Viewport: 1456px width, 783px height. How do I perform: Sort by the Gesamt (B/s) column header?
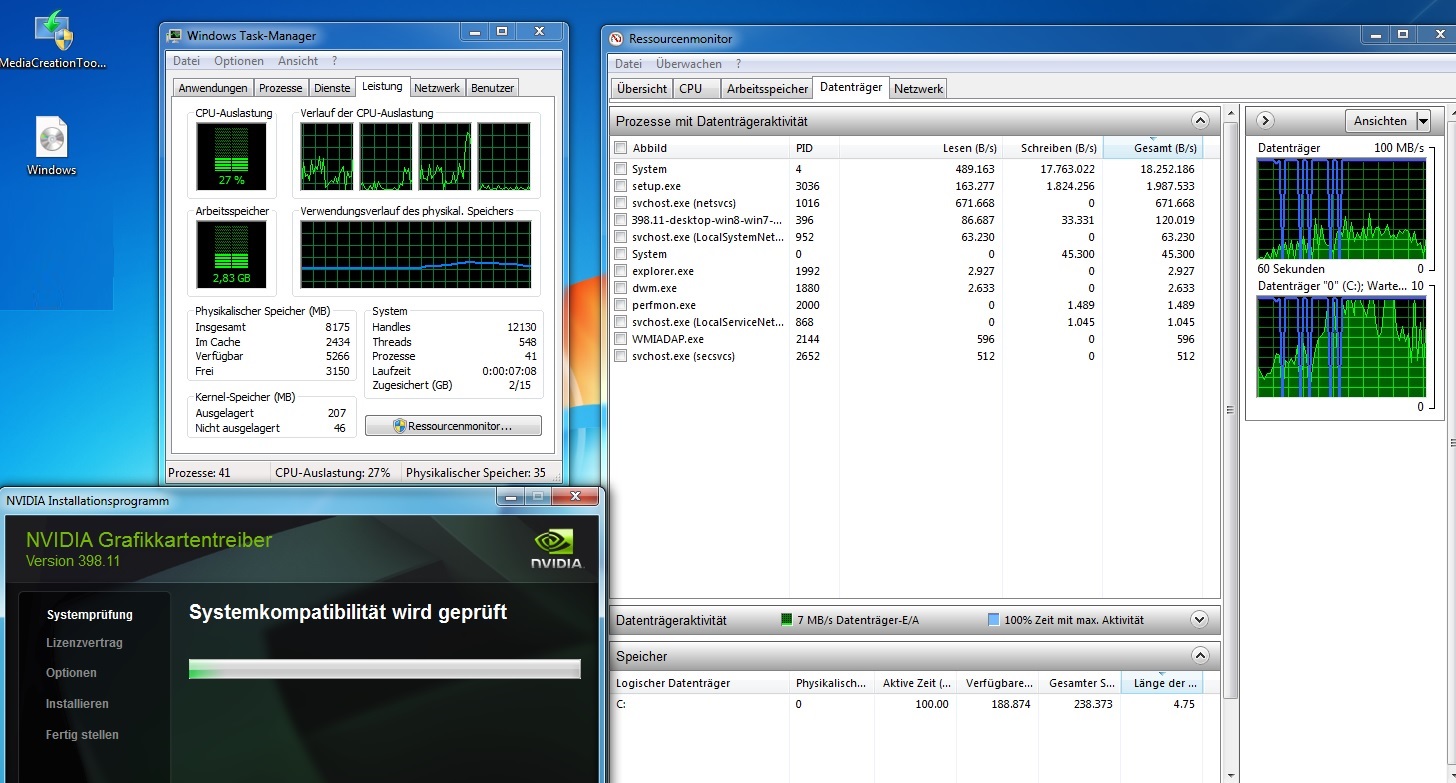point(1152,148)
